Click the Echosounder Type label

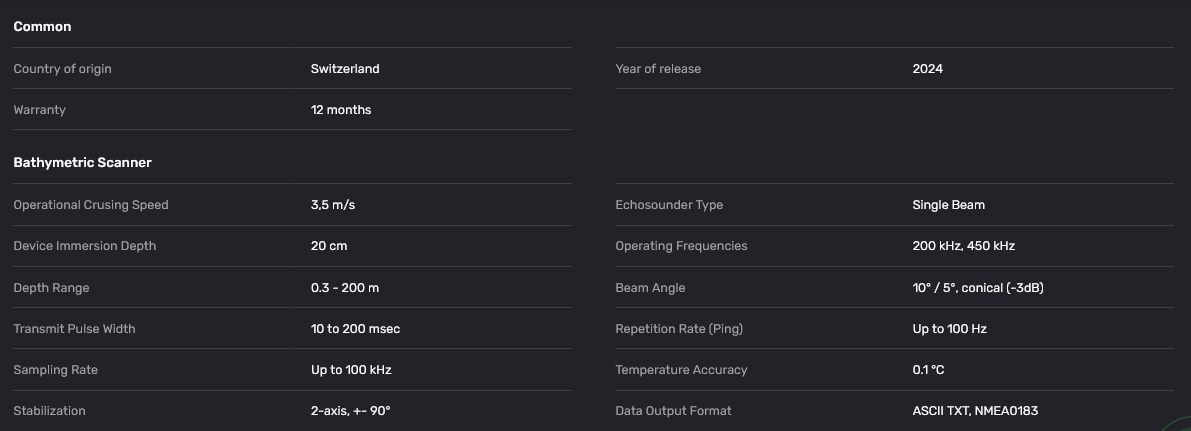point(669,205)
